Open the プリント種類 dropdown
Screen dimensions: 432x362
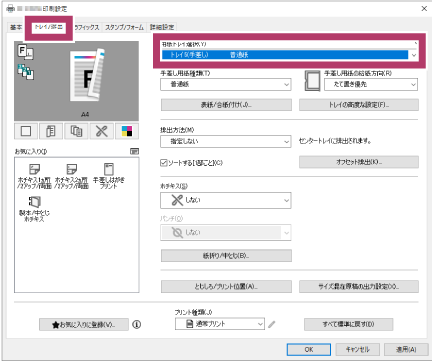(220, 324)
